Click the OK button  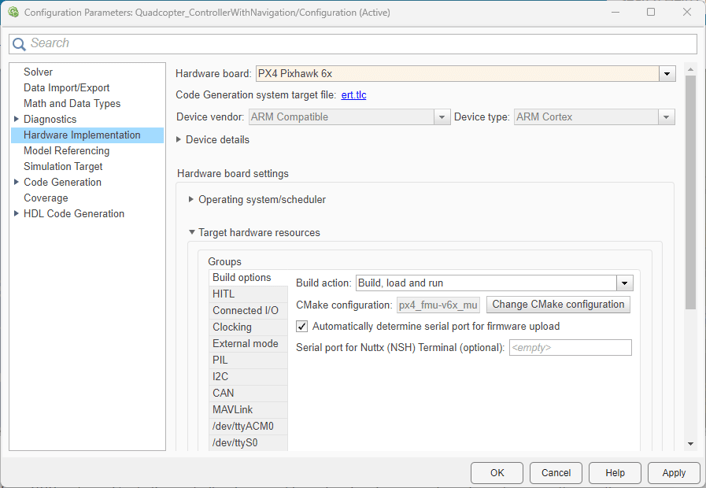point(497,473)
